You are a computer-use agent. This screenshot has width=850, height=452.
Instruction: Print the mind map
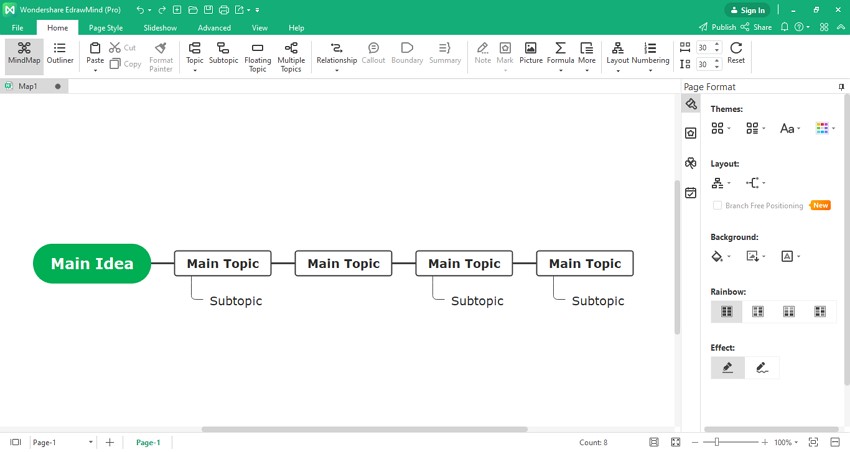pos(224,10)
